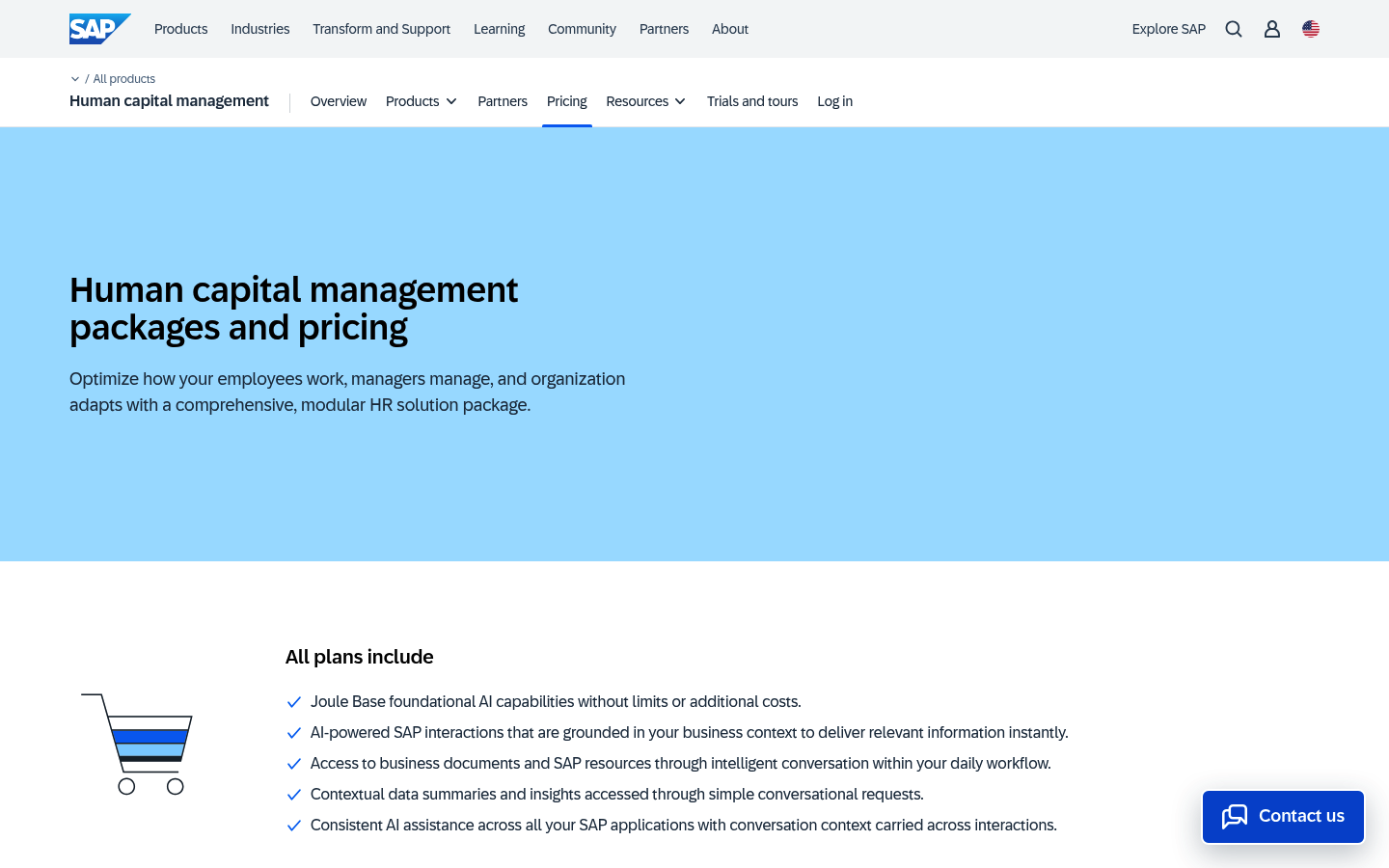The image size is (1389, 868).
Task: Click checkmark beside Access to business documents
Action: click(x=294, y=764)
